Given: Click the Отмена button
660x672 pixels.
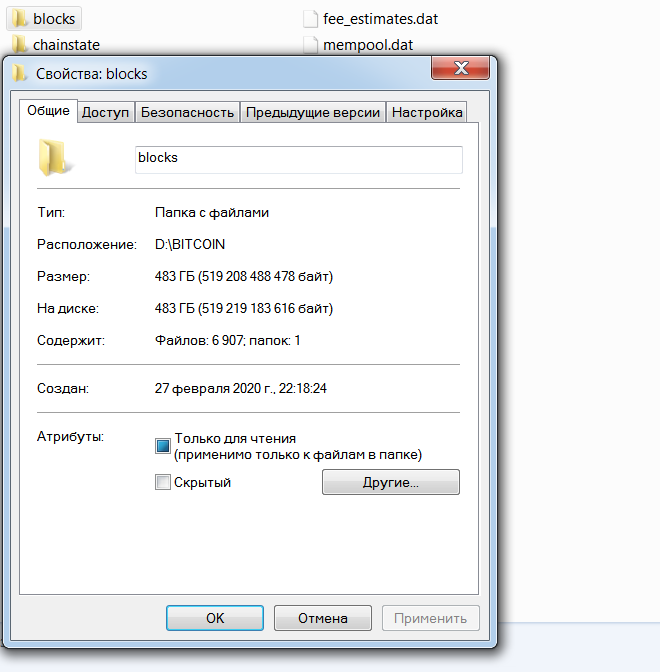Looking at the screenshot, I should coord(323,618).
